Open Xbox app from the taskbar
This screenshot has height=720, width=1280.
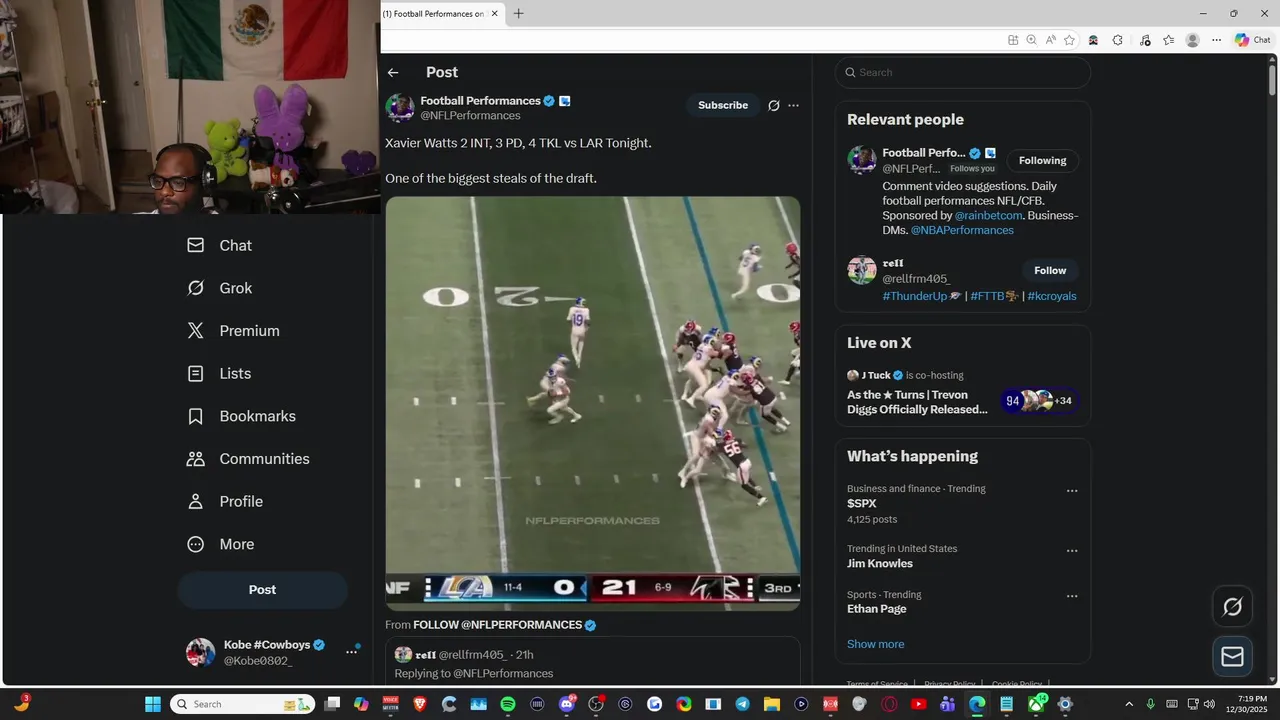[1036, 704]
